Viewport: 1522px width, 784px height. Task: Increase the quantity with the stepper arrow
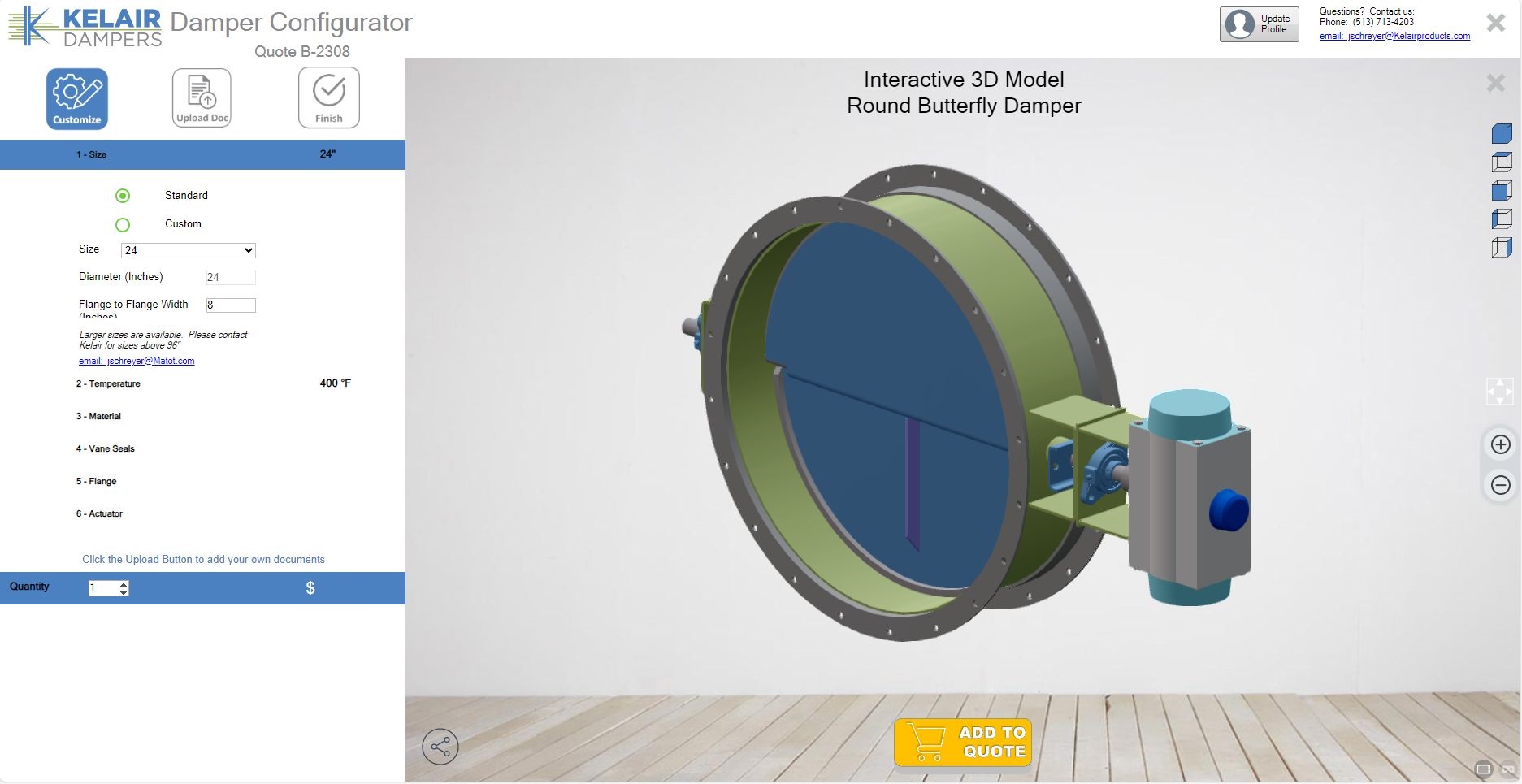124,584
